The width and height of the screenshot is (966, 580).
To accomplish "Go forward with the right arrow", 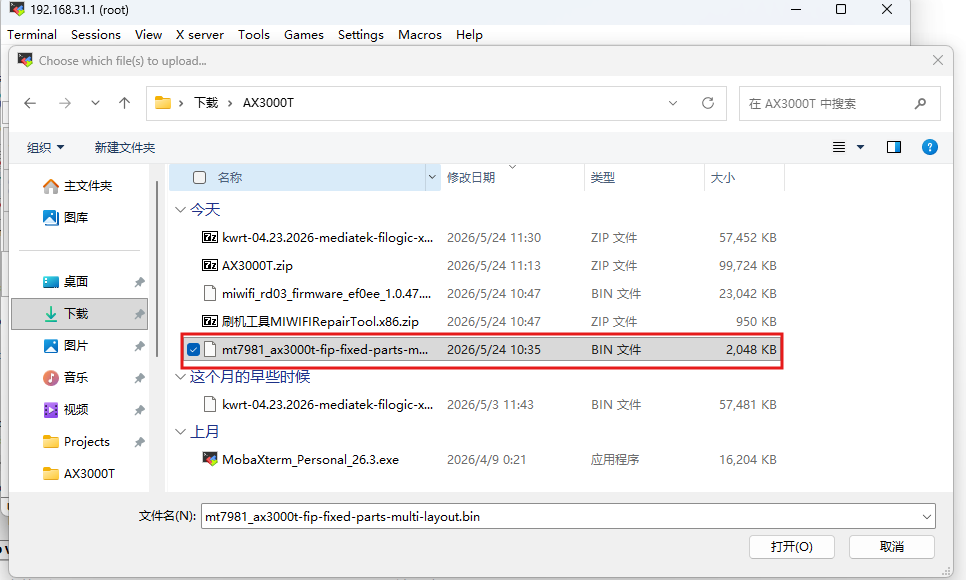I will pyautogui.click(x=65, y=104).
